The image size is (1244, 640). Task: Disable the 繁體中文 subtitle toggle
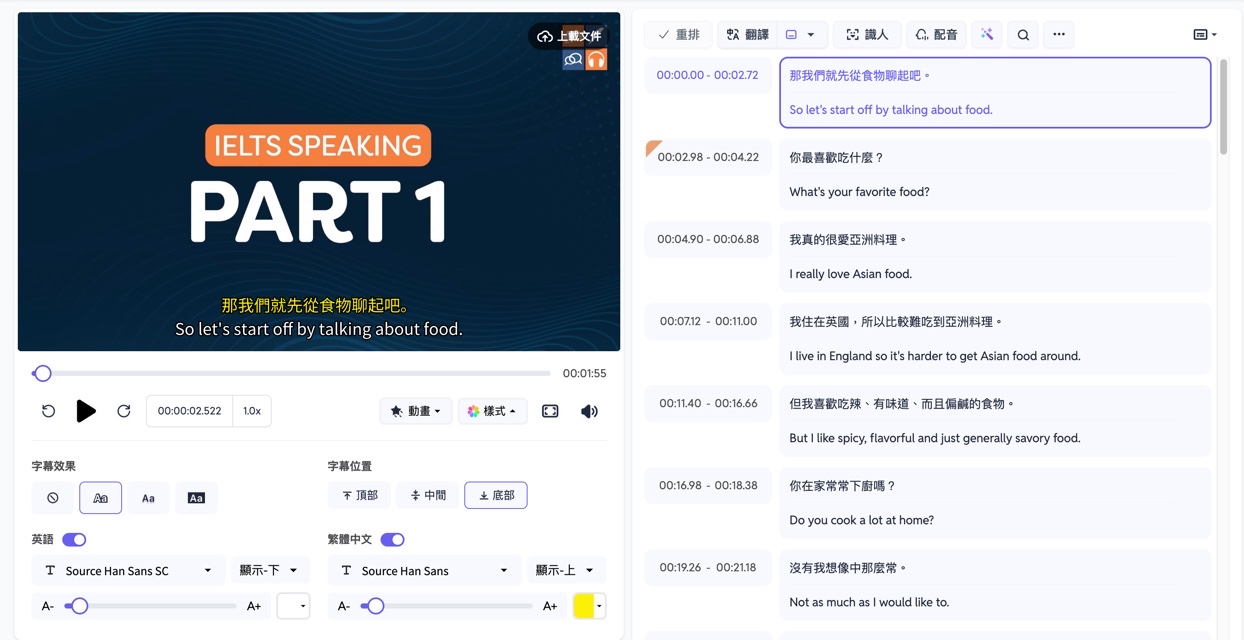click(x=392, y=539)
